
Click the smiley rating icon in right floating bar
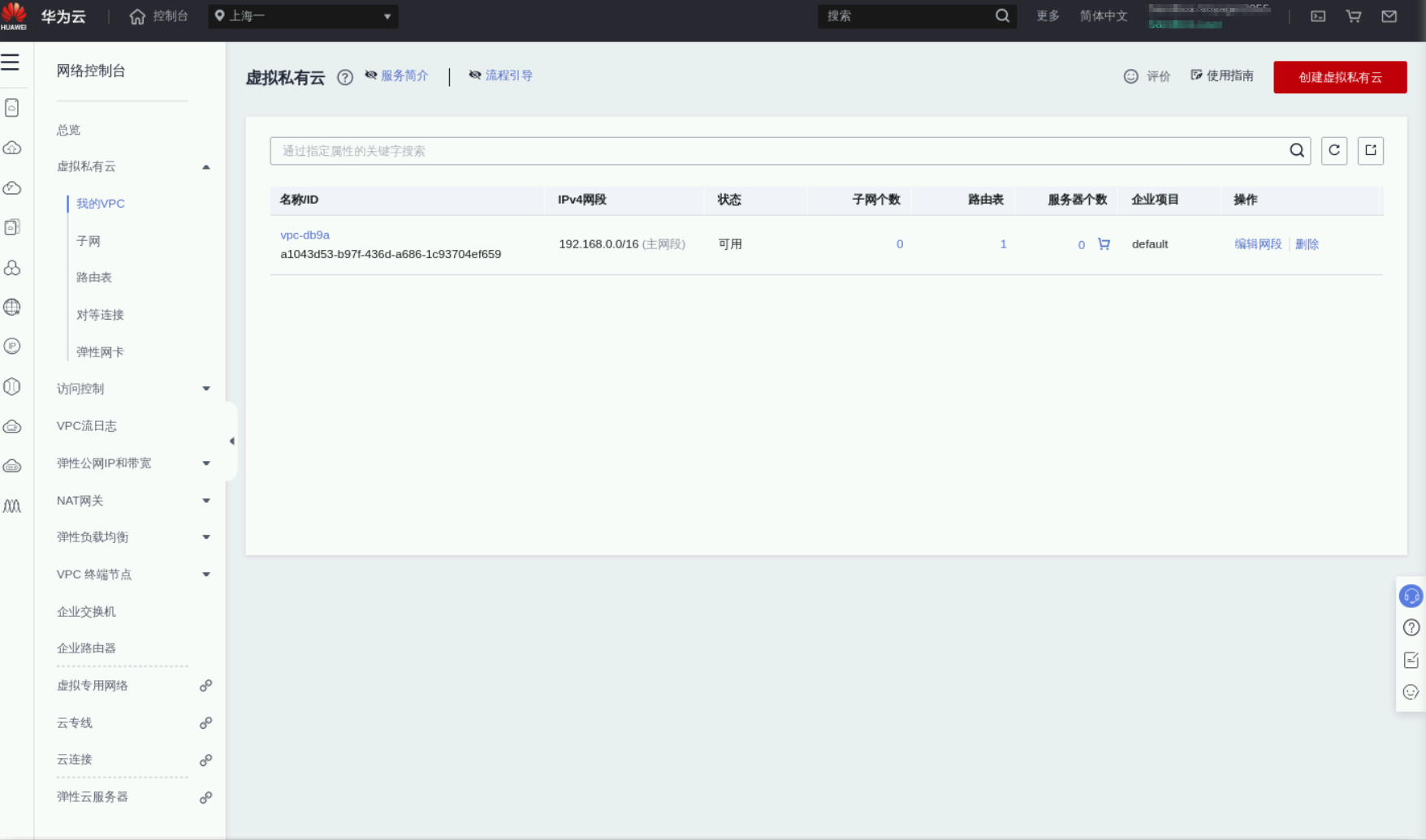pos(1411,692)
